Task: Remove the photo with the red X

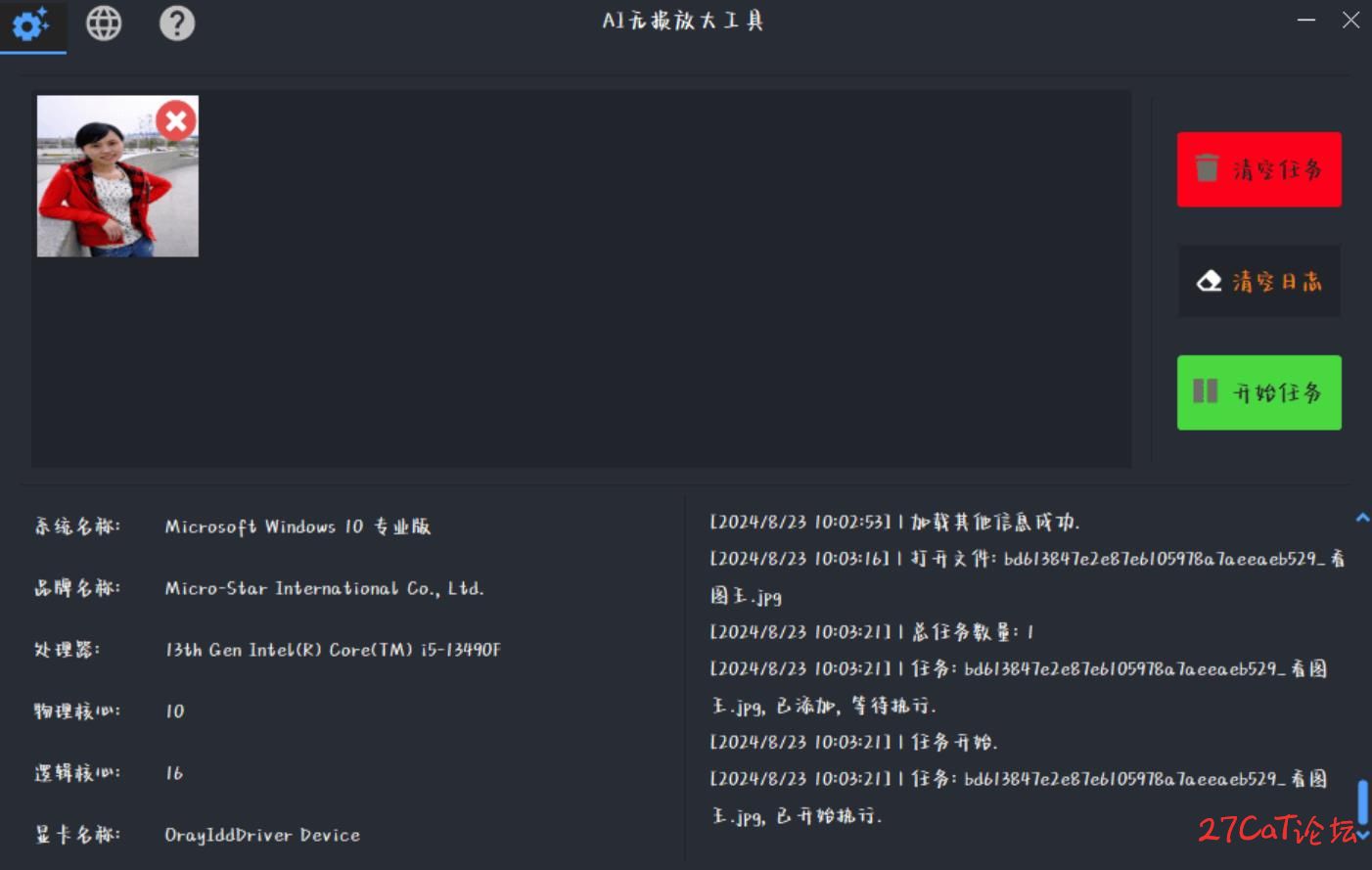Action: click(176, 121)
